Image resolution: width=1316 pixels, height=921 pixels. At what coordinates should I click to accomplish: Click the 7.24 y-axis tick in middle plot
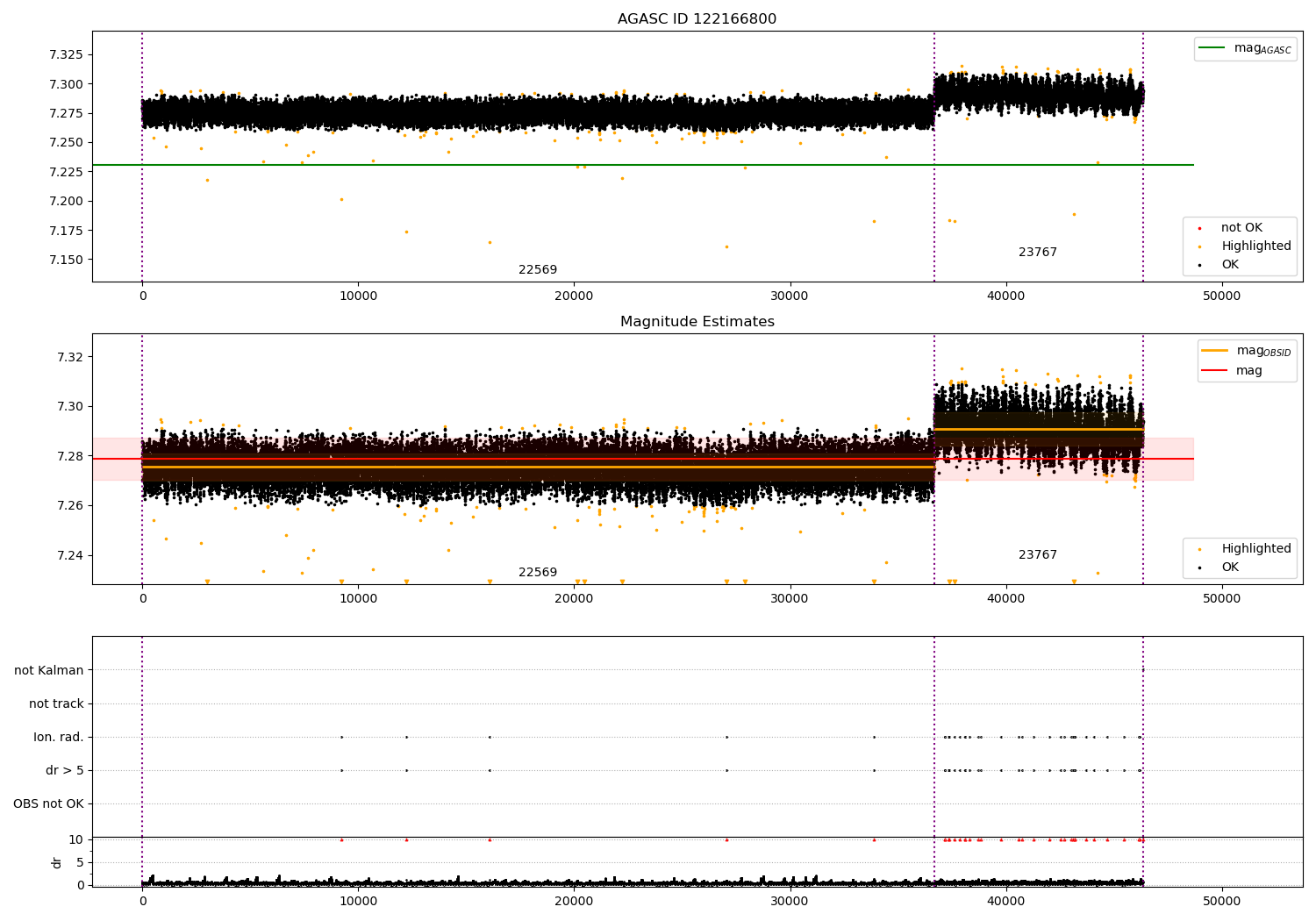[70, 556]
